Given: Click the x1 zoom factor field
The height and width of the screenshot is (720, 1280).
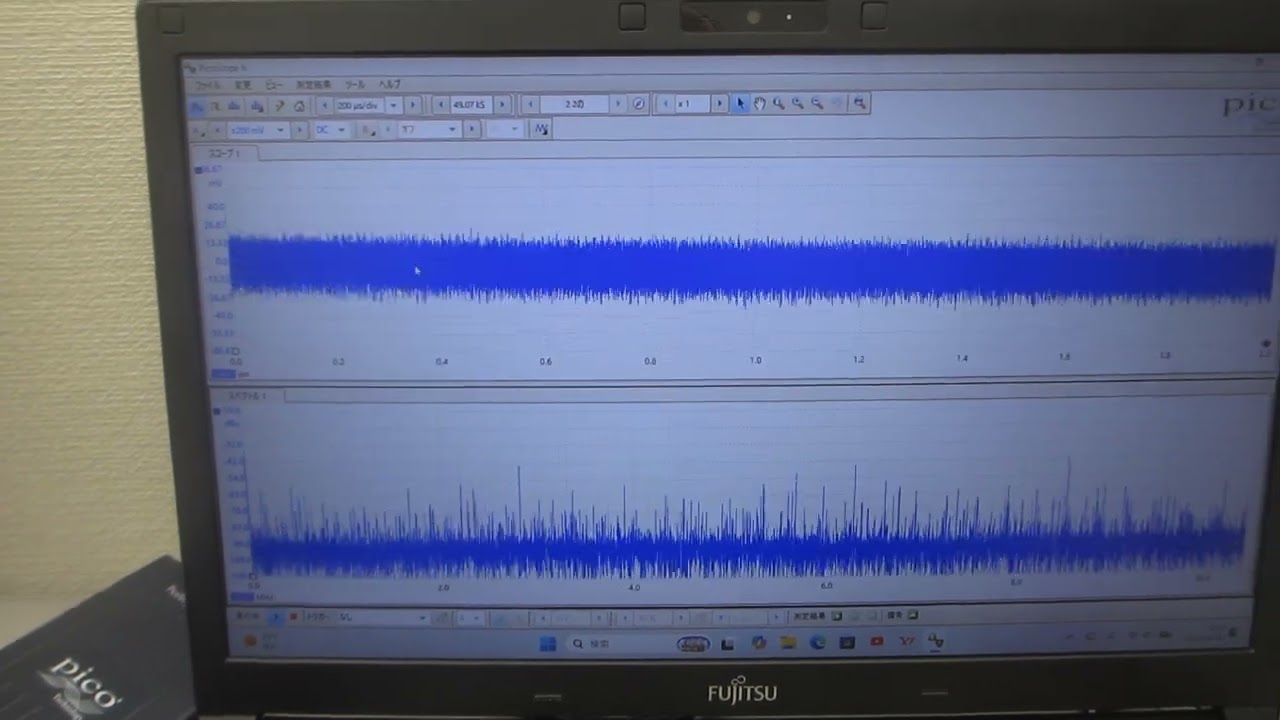Looking at the screenshot, I should [692, 104].
